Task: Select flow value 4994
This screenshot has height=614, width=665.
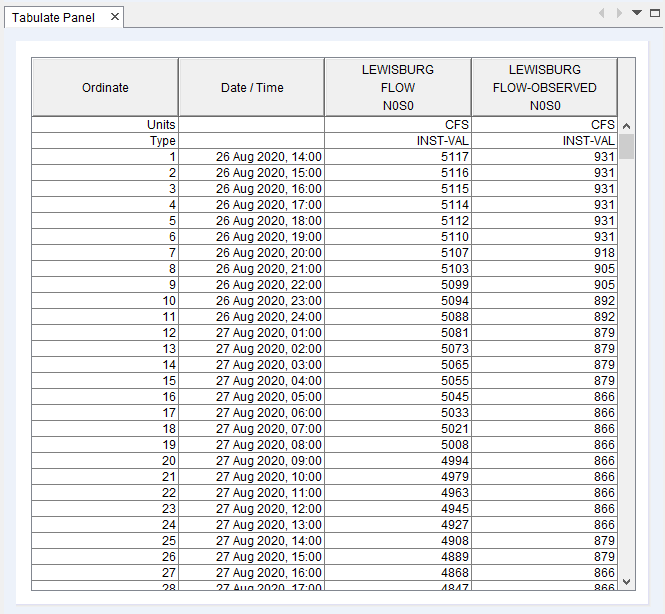Action: pyautogui.click(x=398, y=460)
